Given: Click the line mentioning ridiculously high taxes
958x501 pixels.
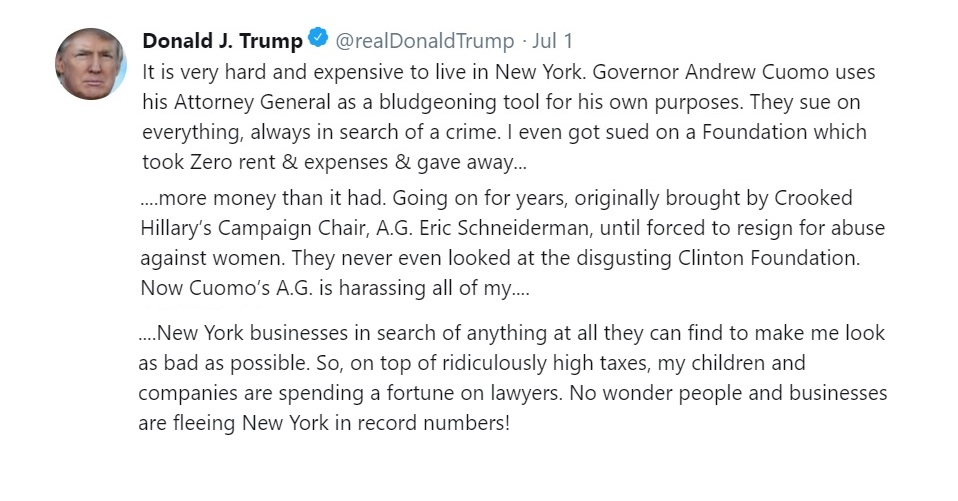Looking at the screenshot, I should pos(472,363).
